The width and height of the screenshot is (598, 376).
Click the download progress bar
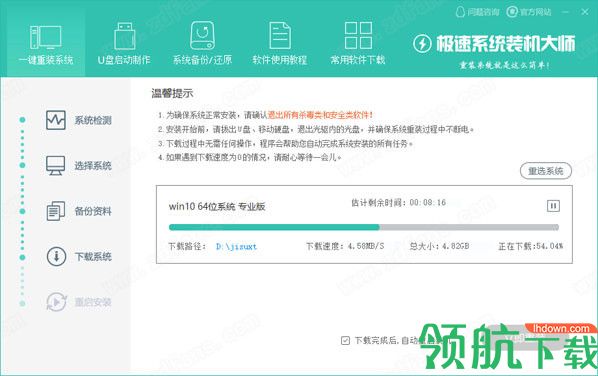[364, 227]
